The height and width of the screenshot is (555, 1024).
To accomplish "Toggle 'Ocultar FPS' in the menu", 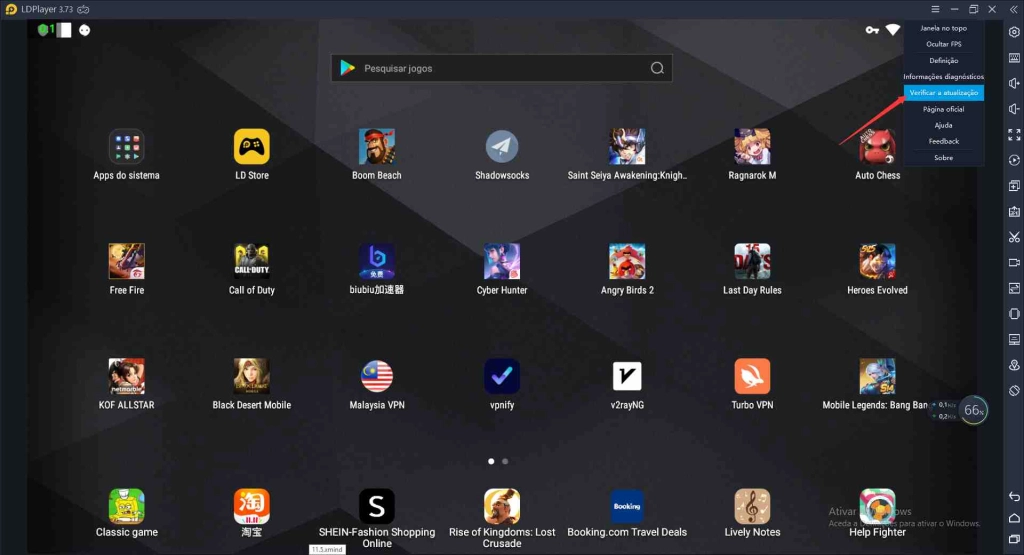I will pos(943,44).
